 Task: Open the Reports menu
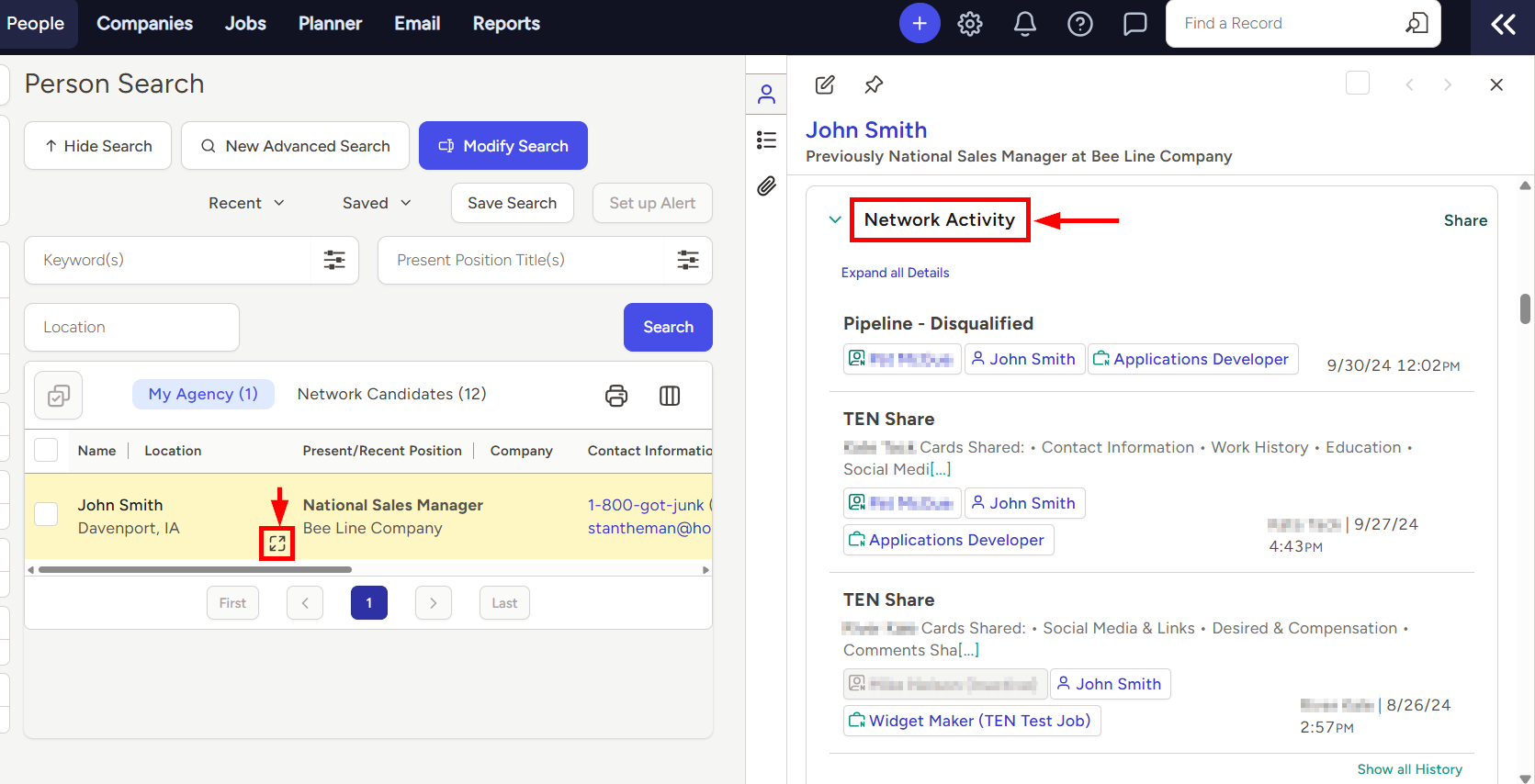tap(506, 24)
